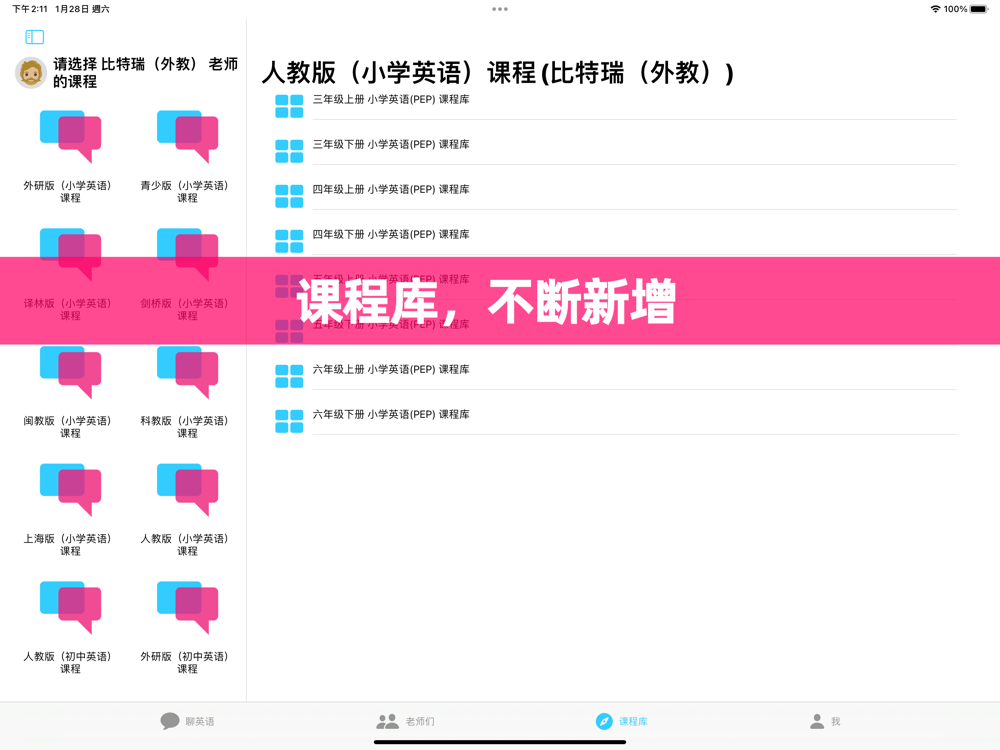1000x750 pixels.
Task: Open 外研版（初中英语）课程 chat bubble icon
Action: pyautogui.click(x=188, y=608)
